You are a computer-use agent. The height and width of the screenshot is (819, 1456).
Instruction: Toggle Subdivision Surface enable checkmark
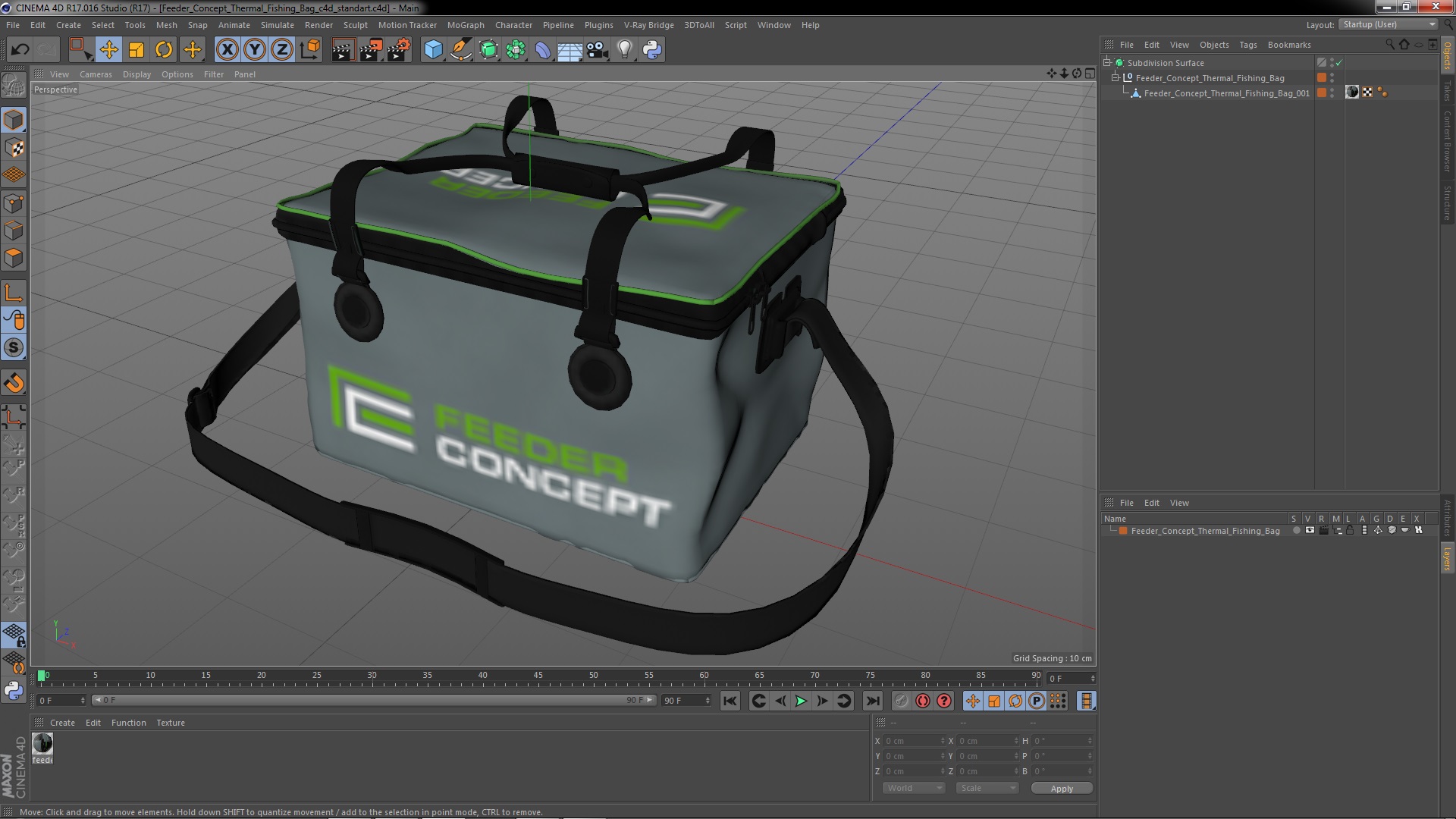click(1339, 63)
